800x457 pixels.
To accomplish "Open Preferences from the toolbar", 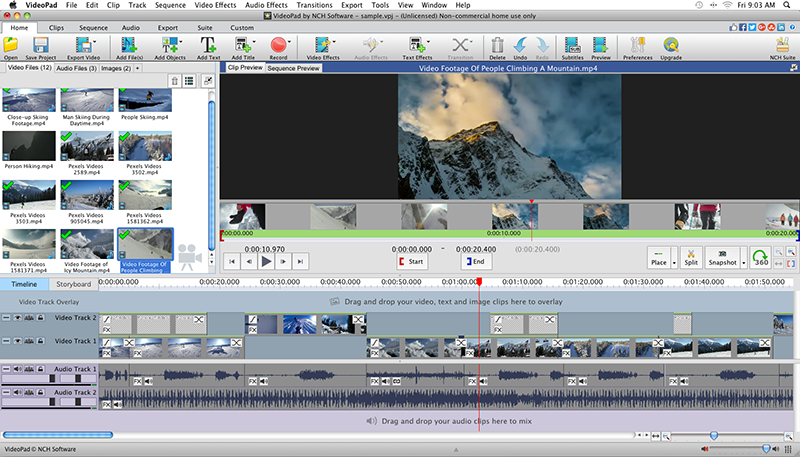I will point(637,45).
